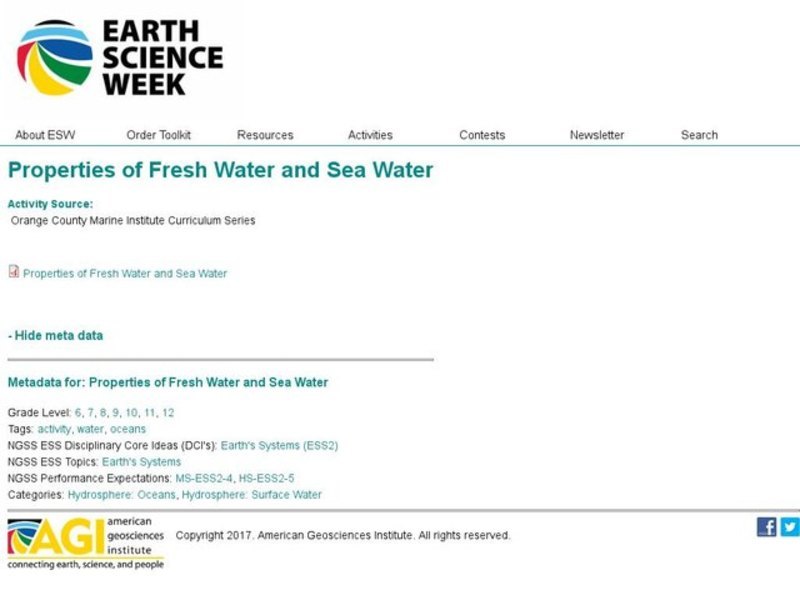
Task: Select Grade Level 6 link
Action: pos(78,412)
